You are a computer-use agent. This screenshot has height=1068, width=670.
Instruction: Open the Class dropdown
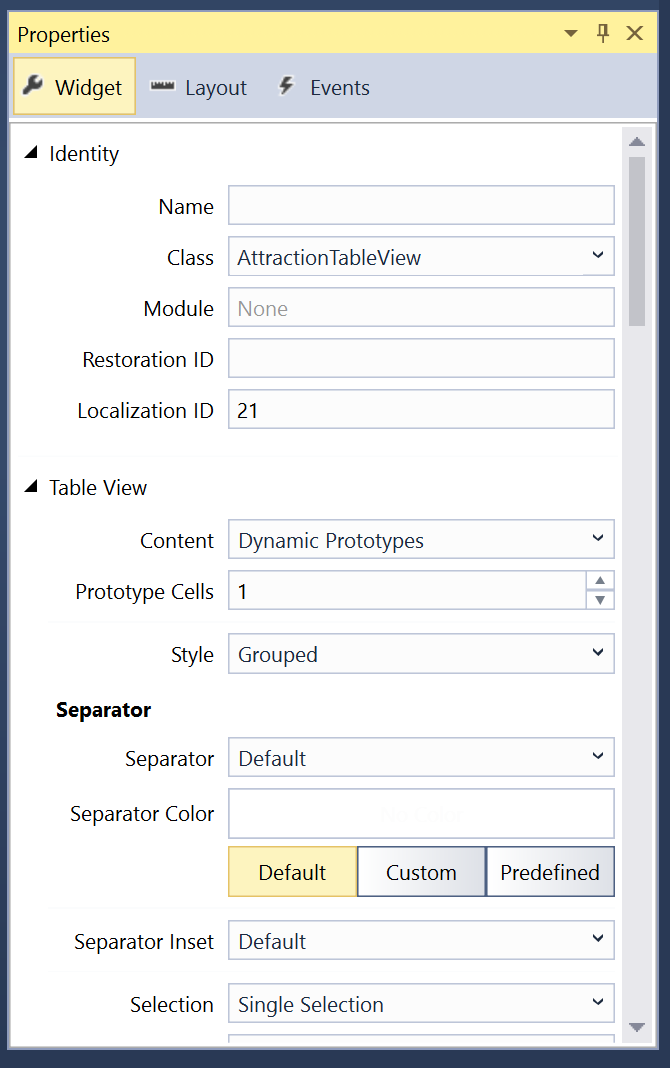click(x=599, y=256)
